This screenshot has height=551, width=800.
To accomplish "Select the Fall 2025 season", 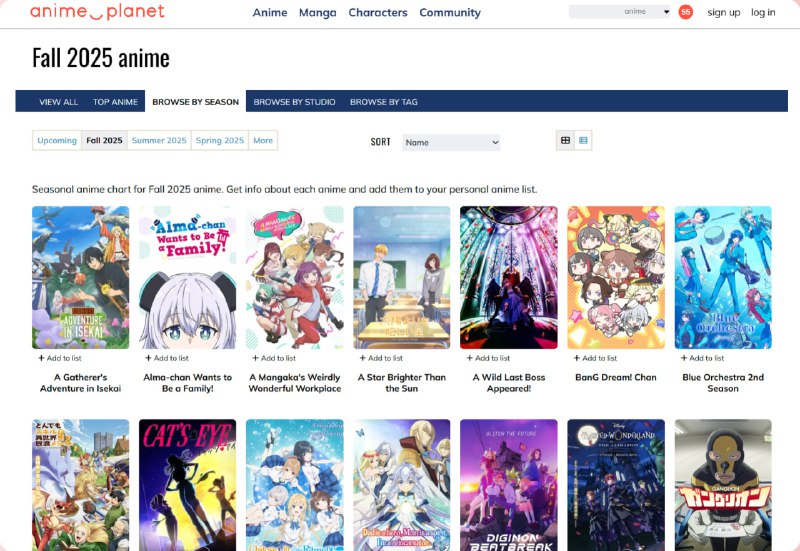I will point(105,140).
